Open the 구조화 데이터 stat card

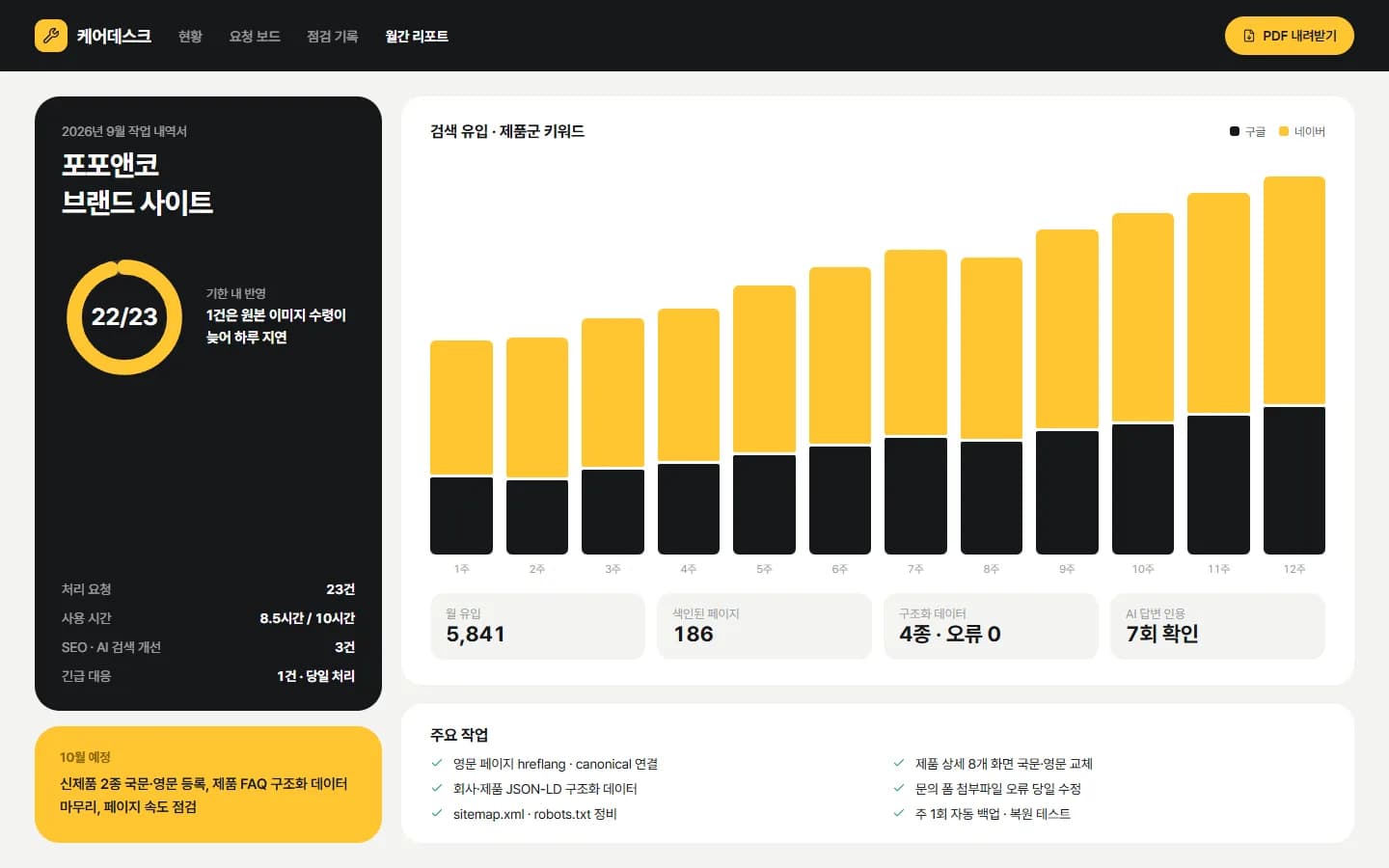[x=991, y=626]
